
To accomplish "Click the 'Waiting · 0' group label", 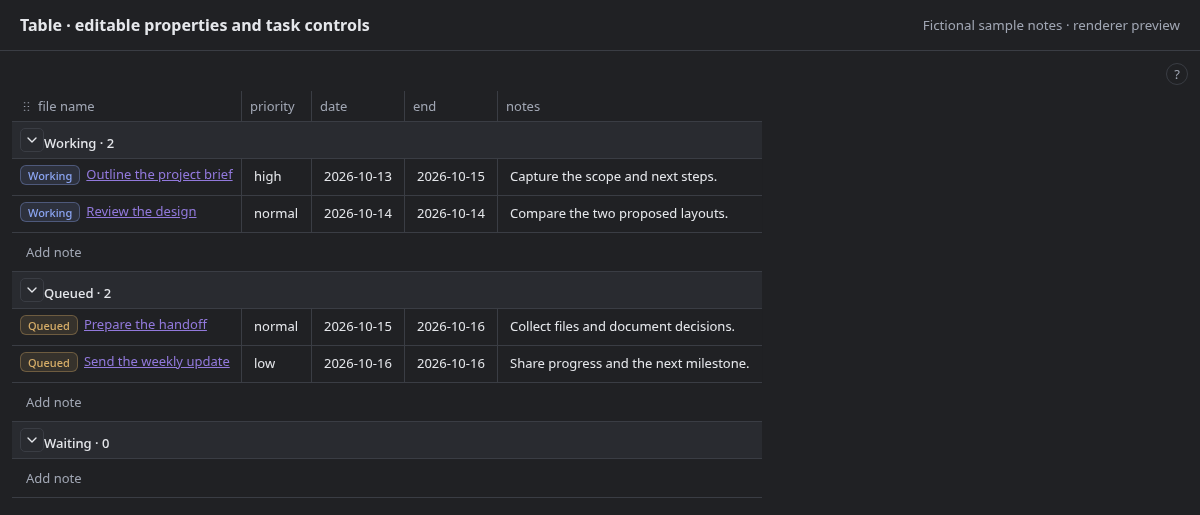I will point(76,443).
